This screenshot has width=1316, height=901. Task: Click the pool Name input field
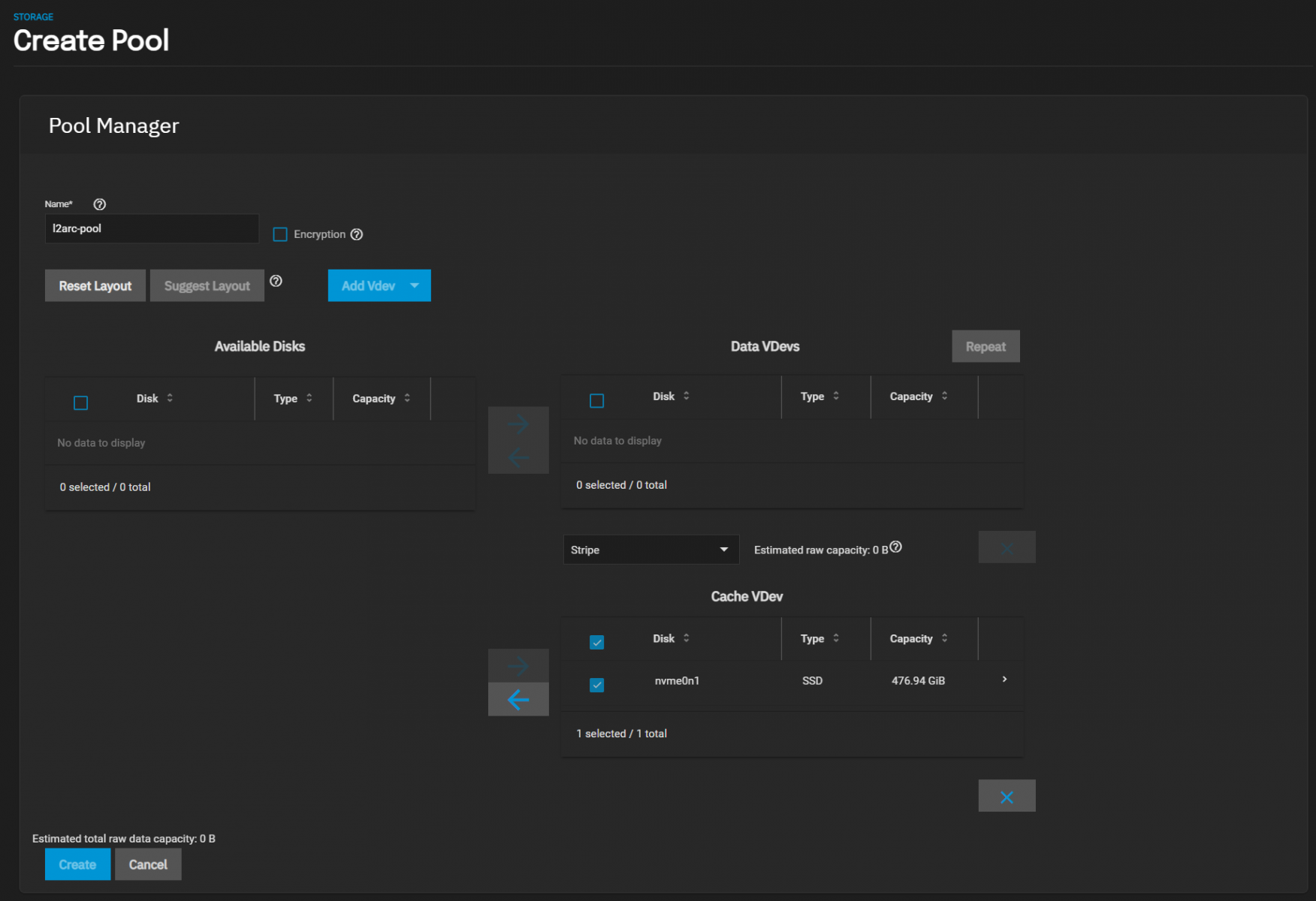[152, 229]
